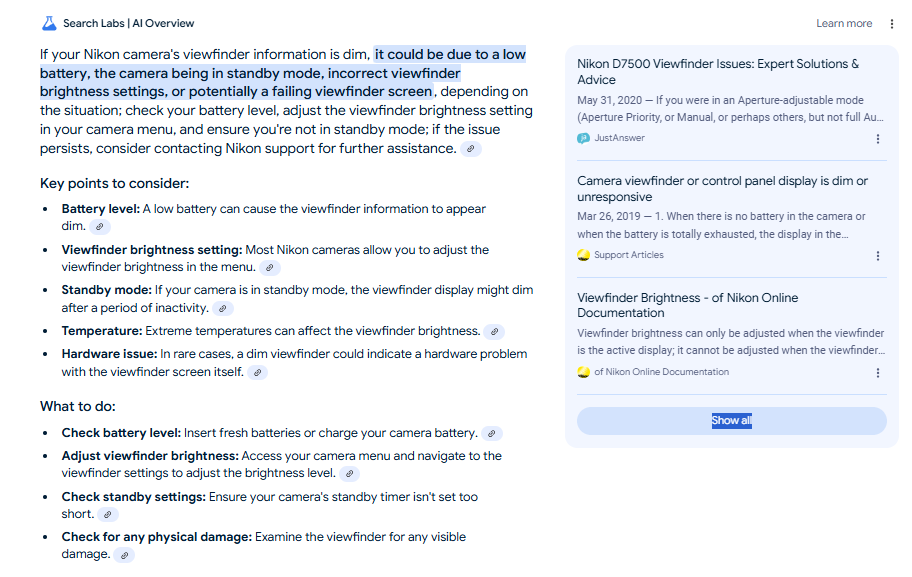912x577 pixels.
Task: Click the link chip after Hardware issue bullet
Action: pos(257,372)
